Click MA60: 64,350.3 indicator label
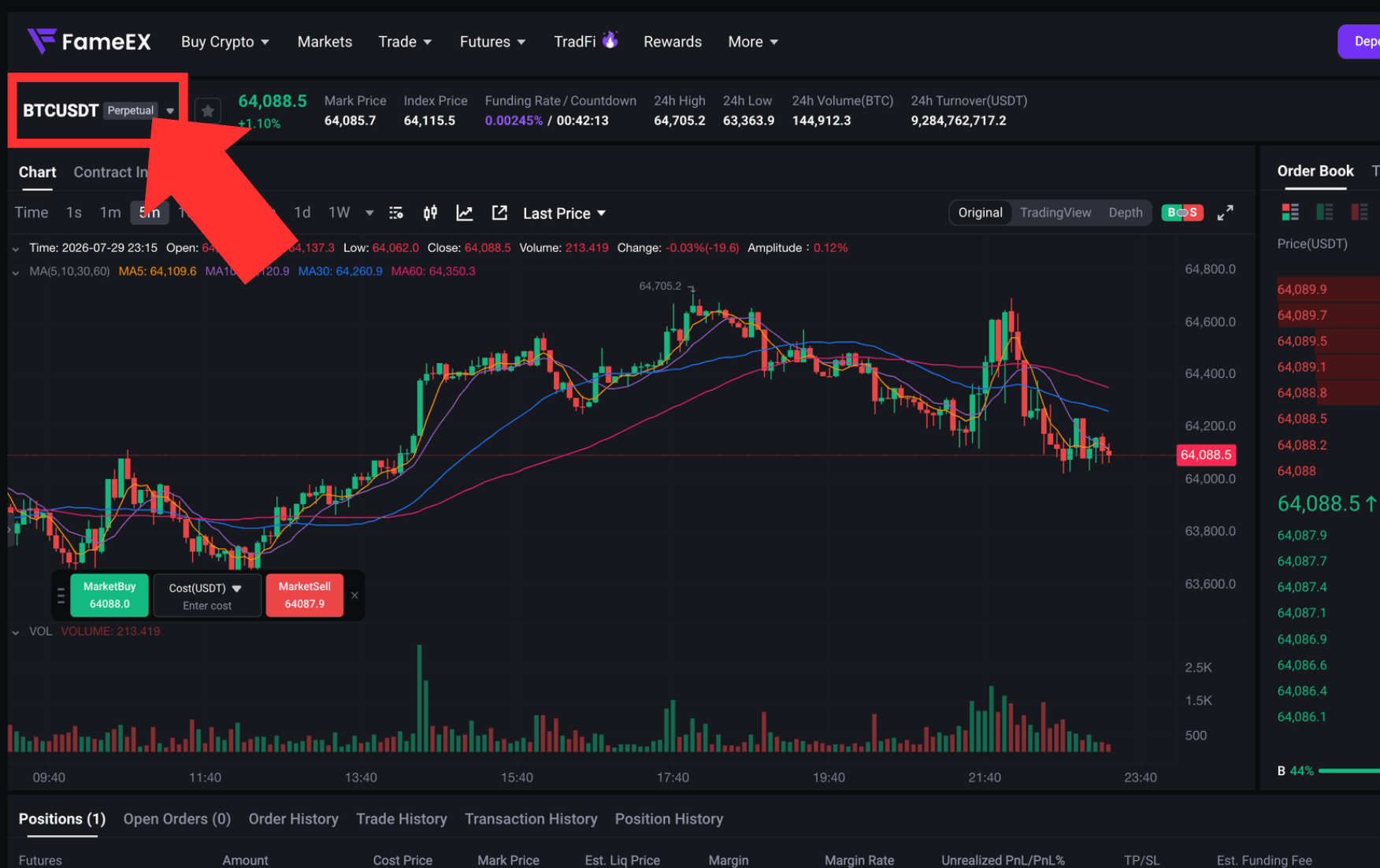 (433, 272)
